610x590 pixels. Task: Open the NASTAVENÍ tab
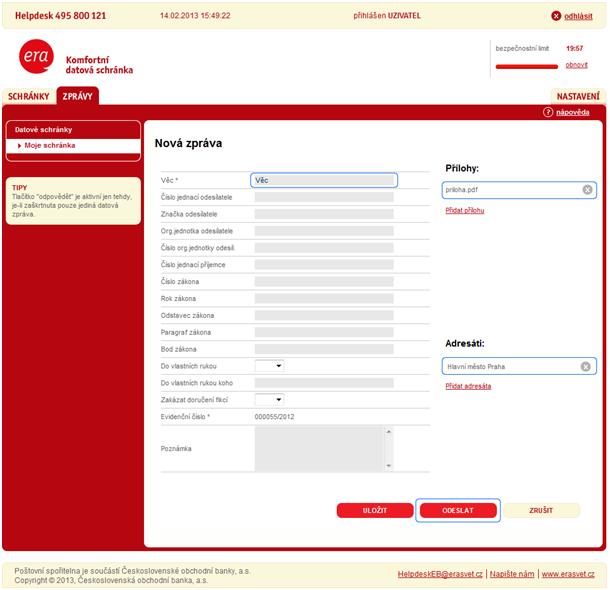(x=578, y=97)
